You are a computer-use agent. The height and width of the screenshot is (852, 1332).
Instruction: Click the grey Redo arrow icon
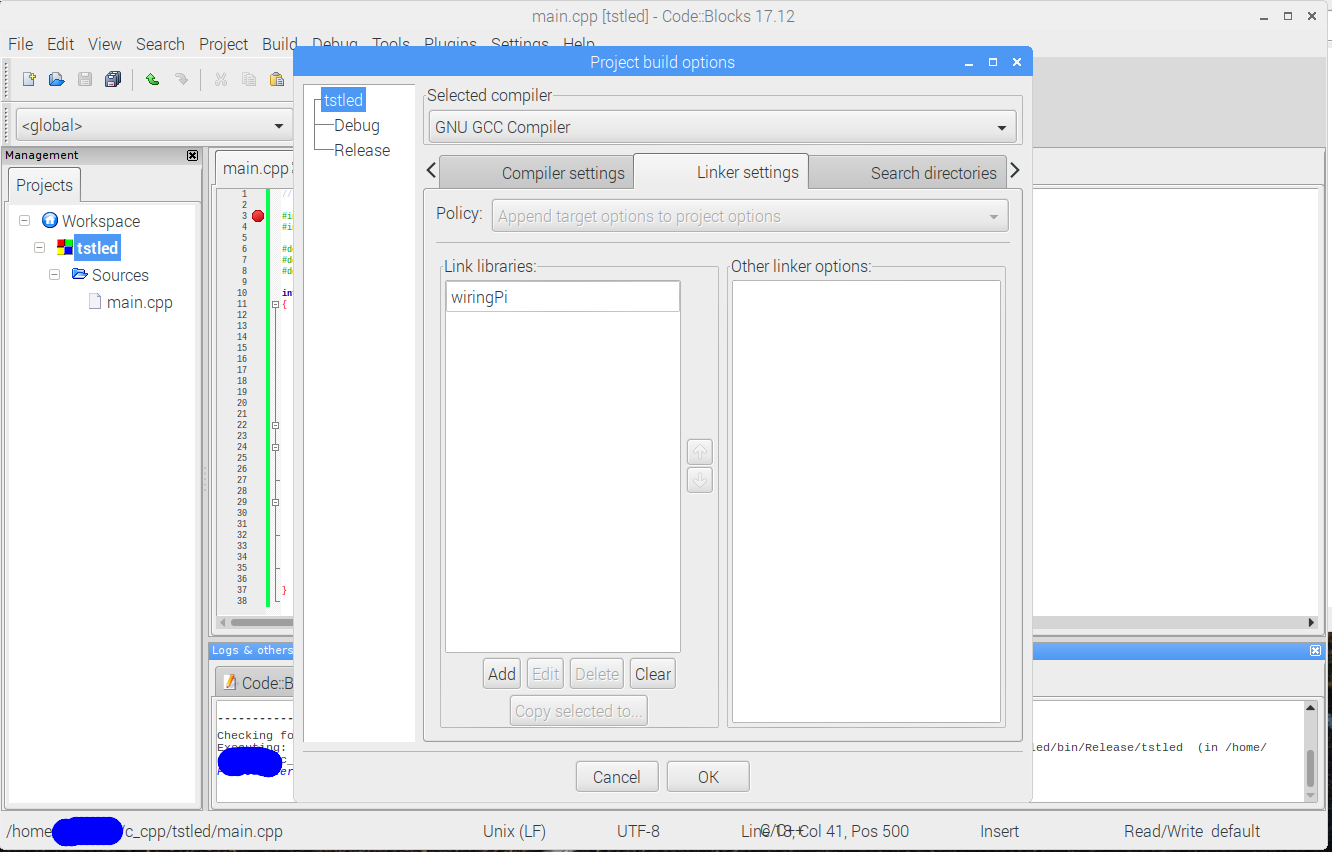[x=181, y=79]
